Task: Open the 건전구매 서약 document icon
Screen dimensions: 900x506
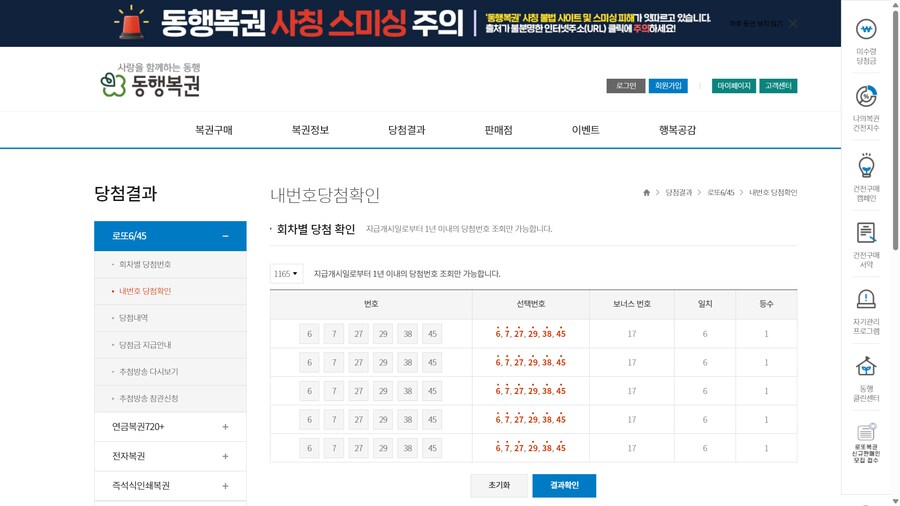Action: point(866,233)
